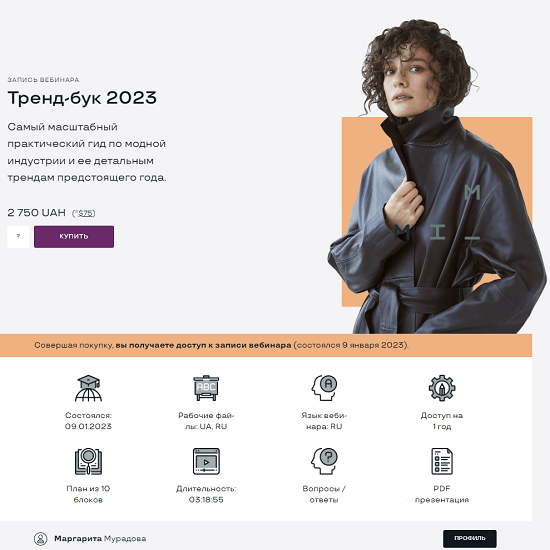Click the Длительность: 03:18:55 label
The height and width of the screenshot is (550, 550).
206,494
